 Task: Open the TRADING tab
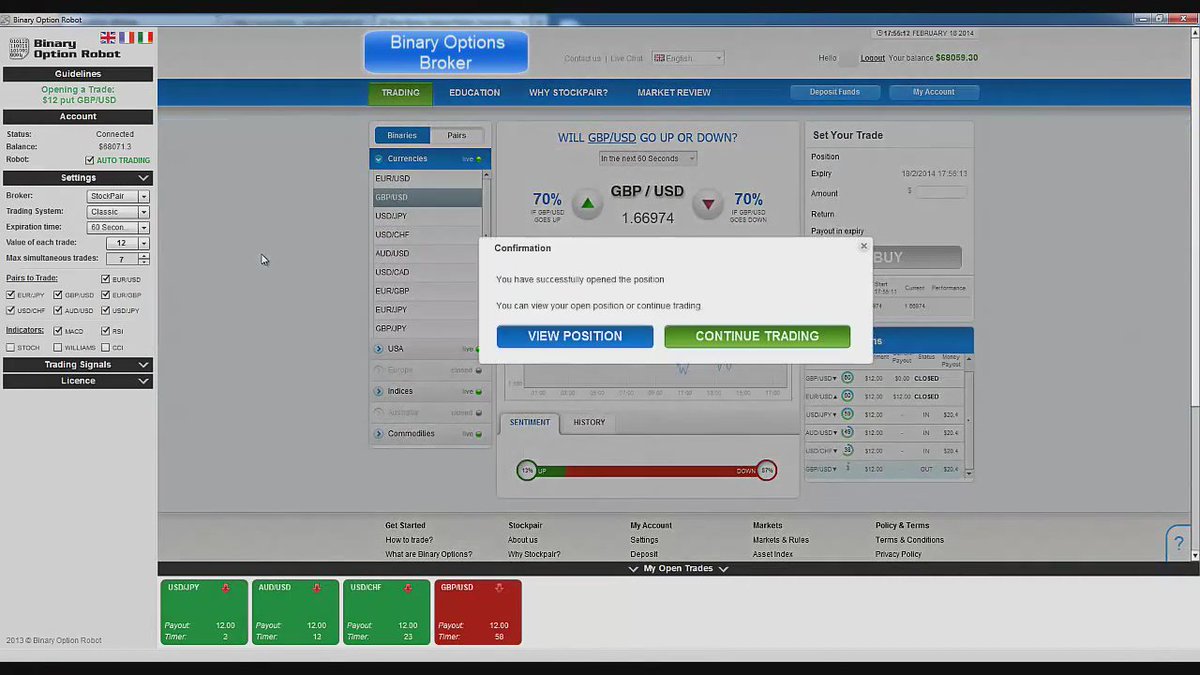400,93
